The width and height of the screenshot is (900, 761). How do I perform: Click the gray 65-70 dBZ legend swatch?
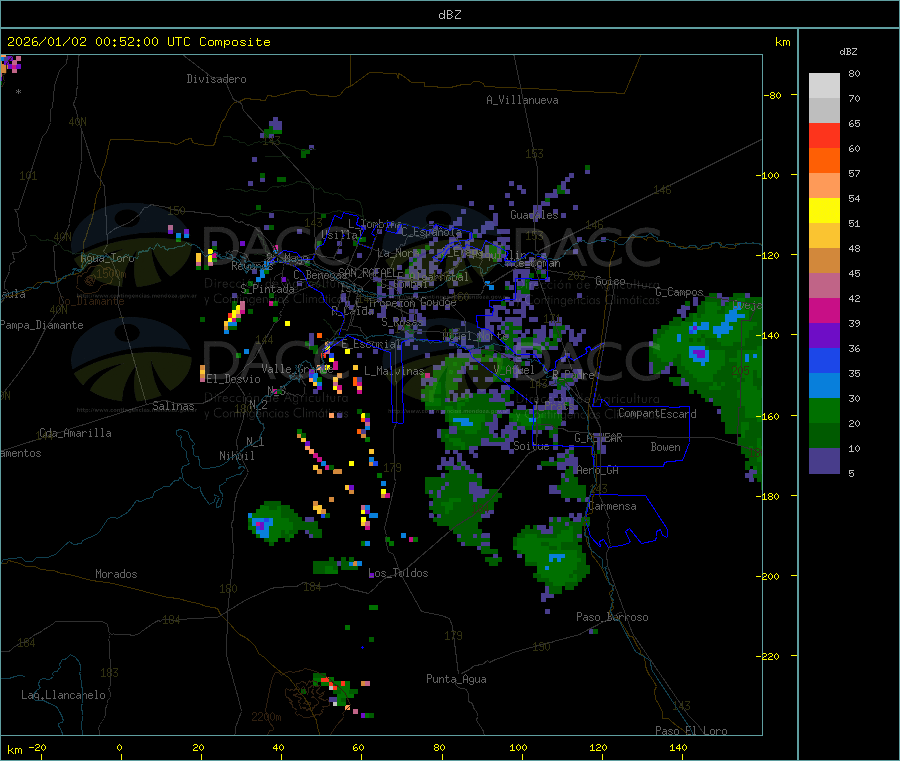824,111
